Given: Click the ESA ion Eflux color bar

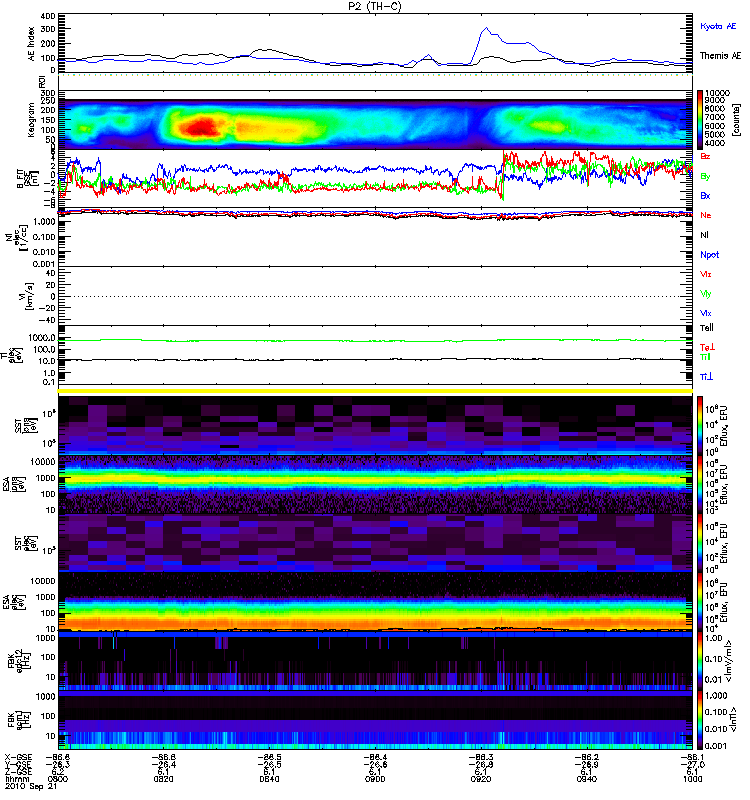Looking at the screenshot, I should click(699, 484).
